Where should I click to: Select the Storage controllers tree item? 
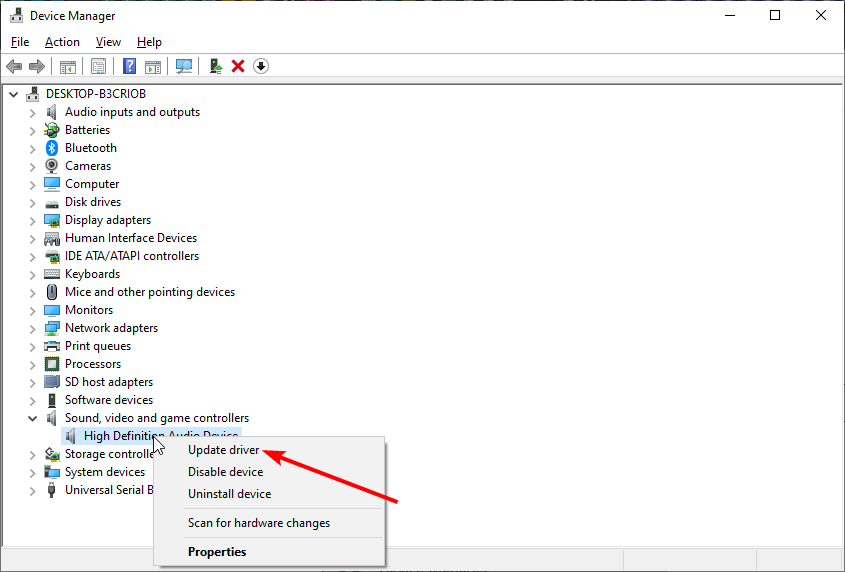[x=109, y=454]
